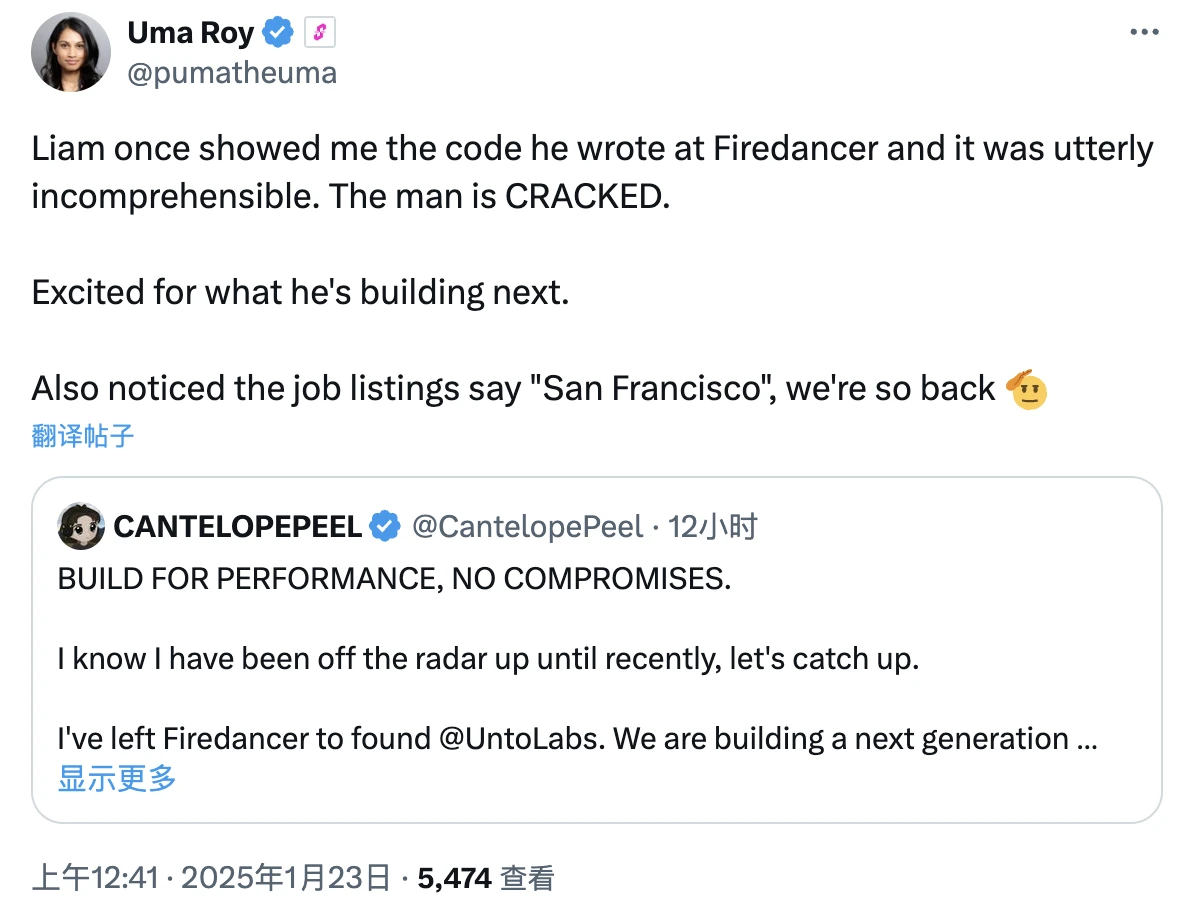Open CANTELOPEPEEL's small avatar in quoted post

click(x=81, y=526)
